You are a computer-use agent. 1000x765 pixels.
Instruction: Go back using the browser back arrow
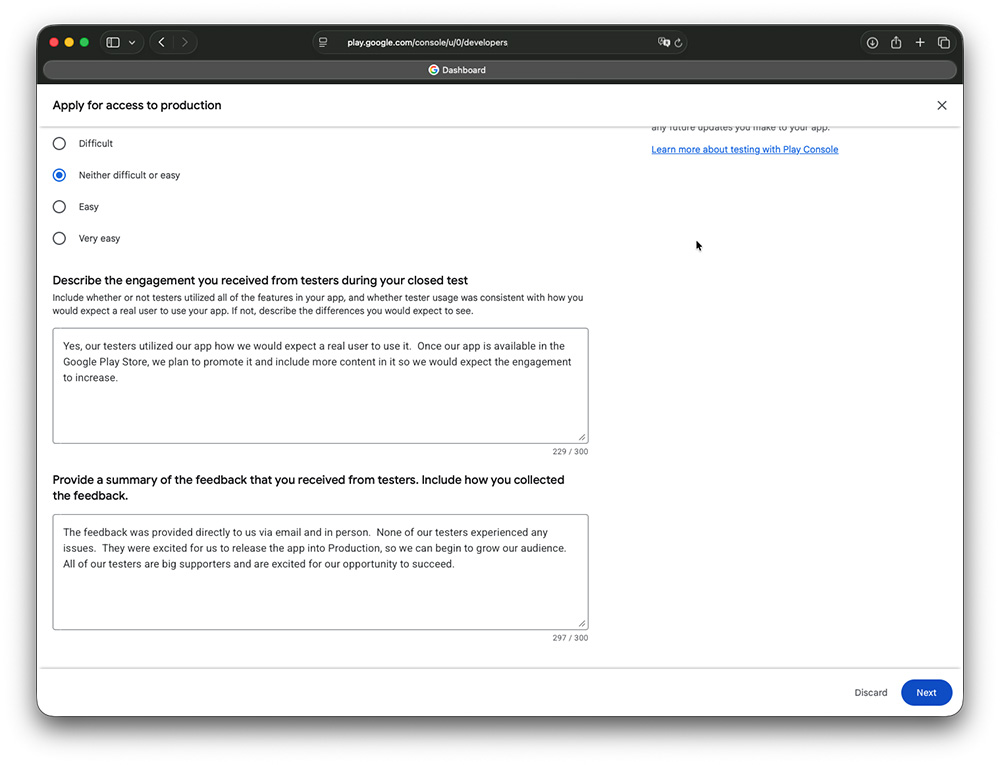coord(162,42)
